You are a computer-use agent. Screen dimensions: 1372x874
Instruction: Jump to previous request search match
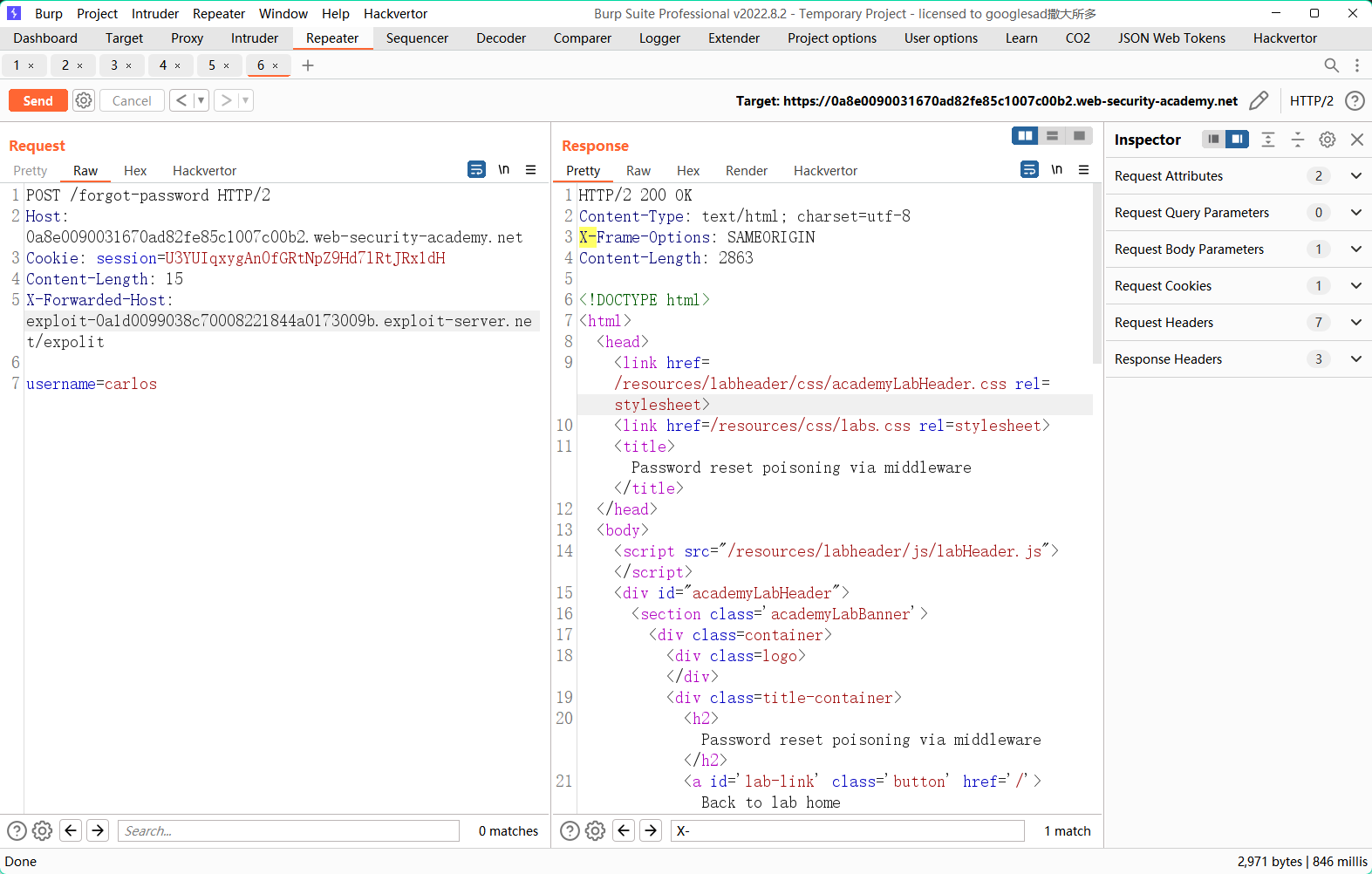(71, 830)
